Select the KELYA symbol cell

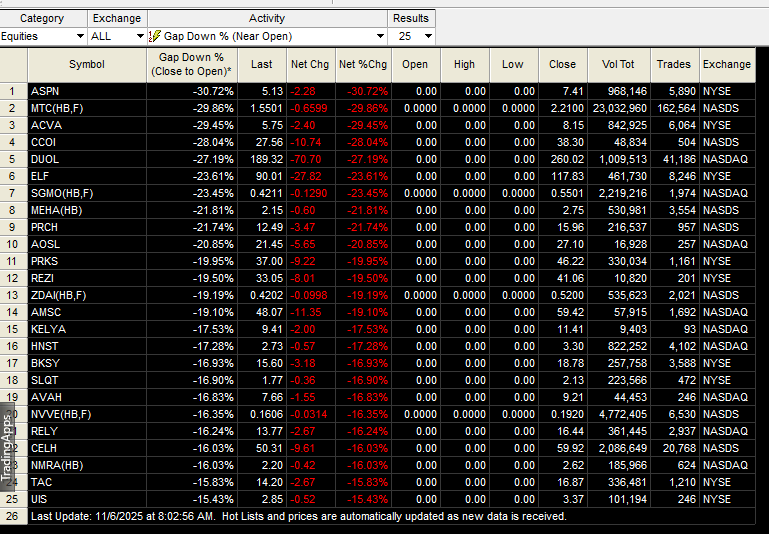pos(87,330)
